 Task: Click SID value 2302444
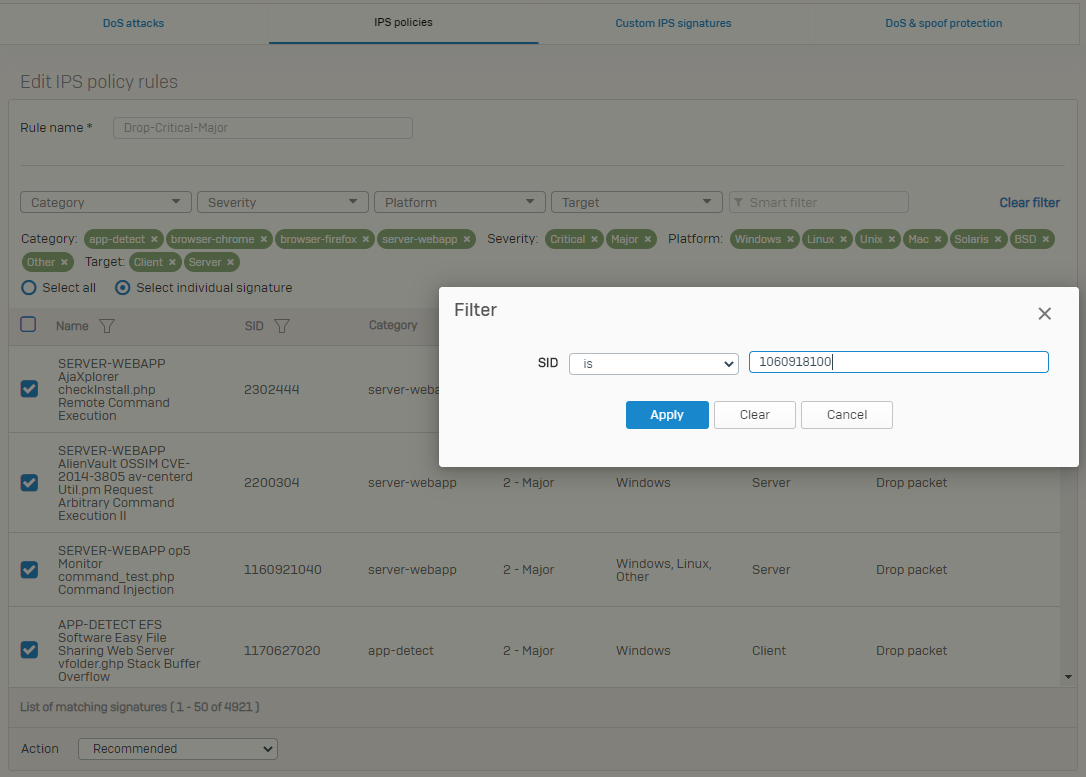272,389
